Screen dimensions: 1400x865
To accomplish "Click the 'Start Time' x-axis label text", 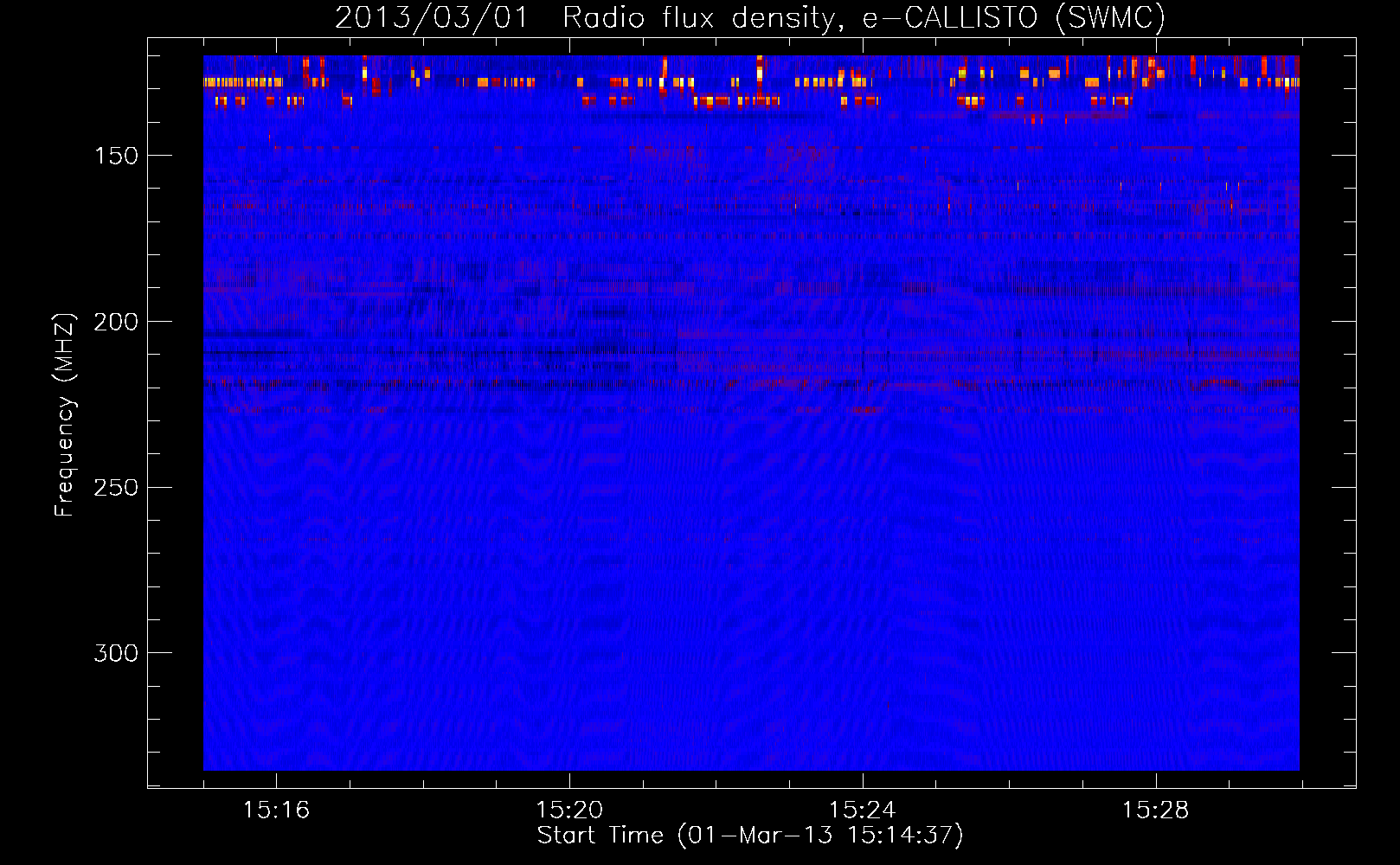I will click(x=600, y=836).
